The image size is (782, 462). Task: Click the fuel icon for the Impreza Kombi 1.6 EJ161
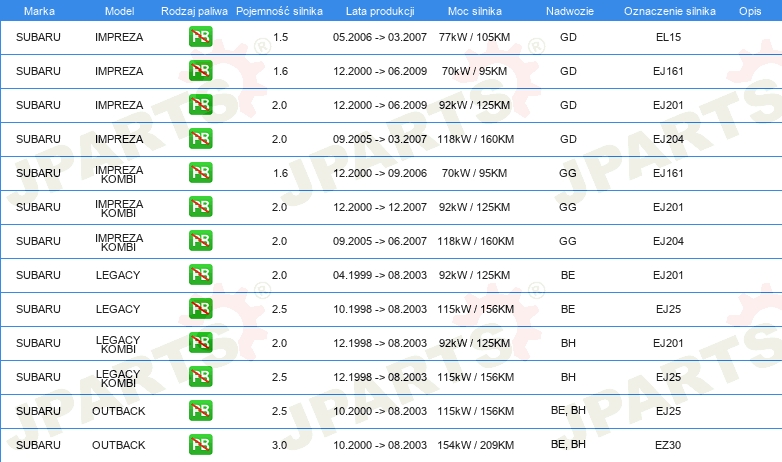click(200, 172)
